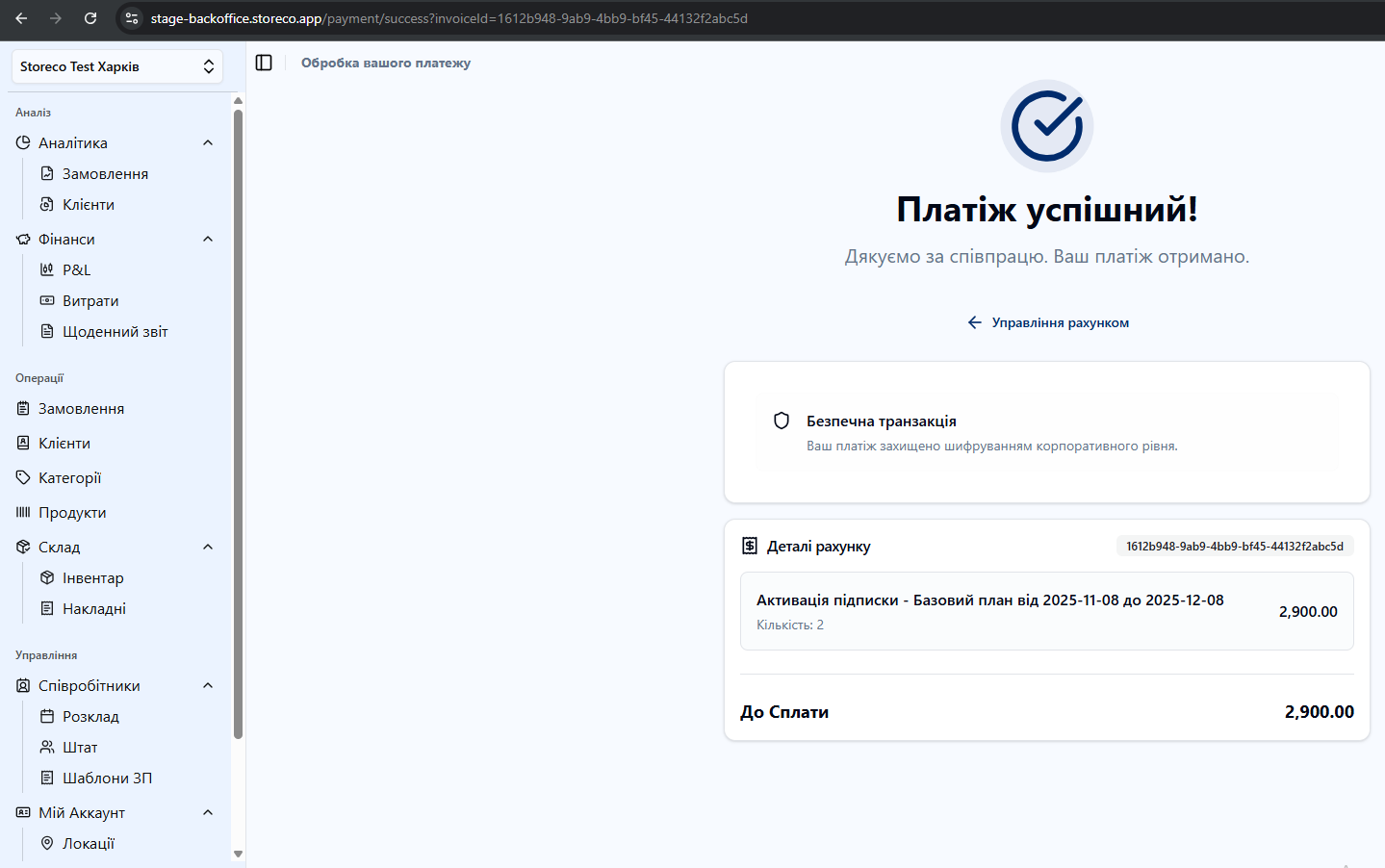Click the invoice ID badge
The image size is (1385, 868).
click(x=1234, y=546)
